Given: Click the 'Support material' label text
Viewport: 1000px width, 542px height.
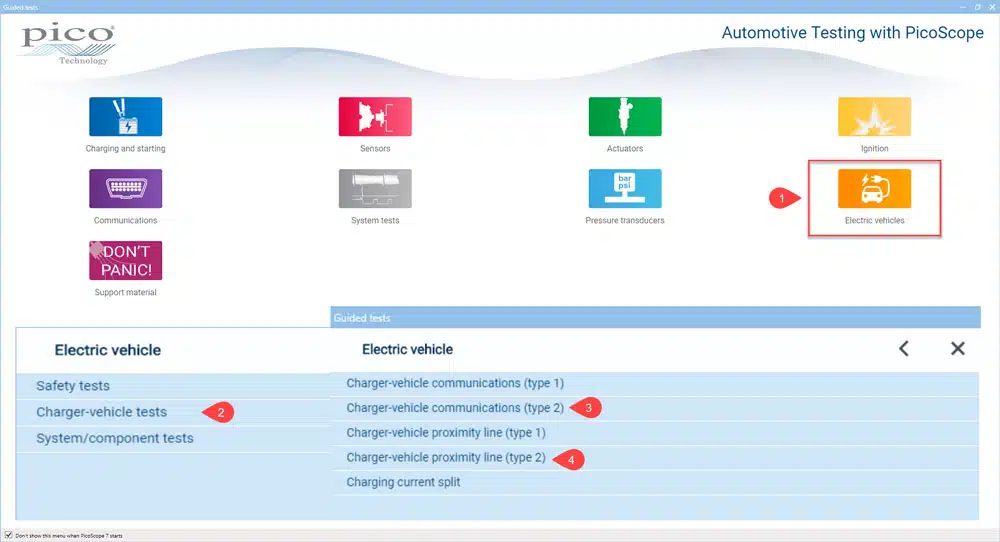Looking at the screenshot, I should pos(126,293).
